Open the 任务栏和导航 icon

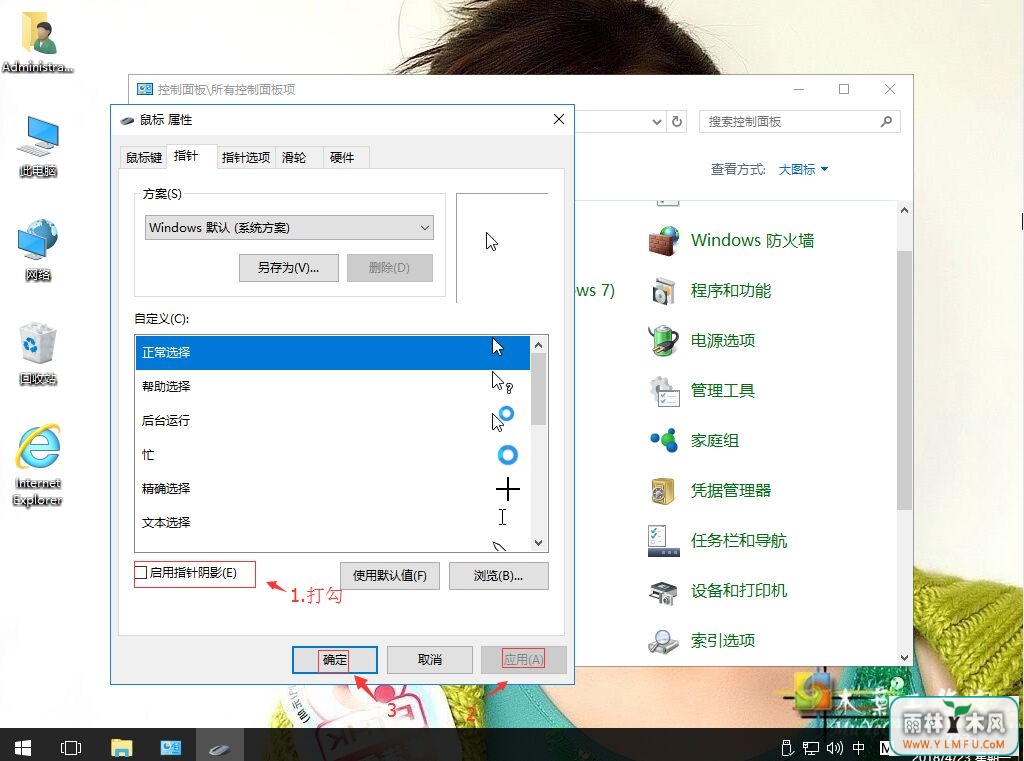[664, 541]
